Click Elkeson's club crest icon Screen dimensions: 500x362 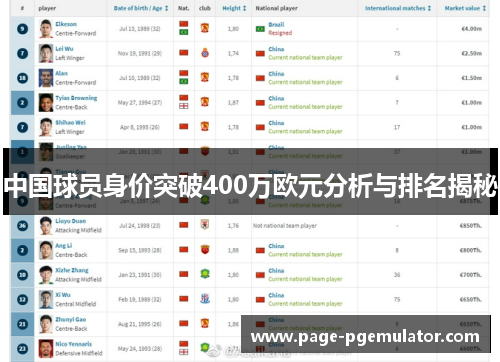205,28
